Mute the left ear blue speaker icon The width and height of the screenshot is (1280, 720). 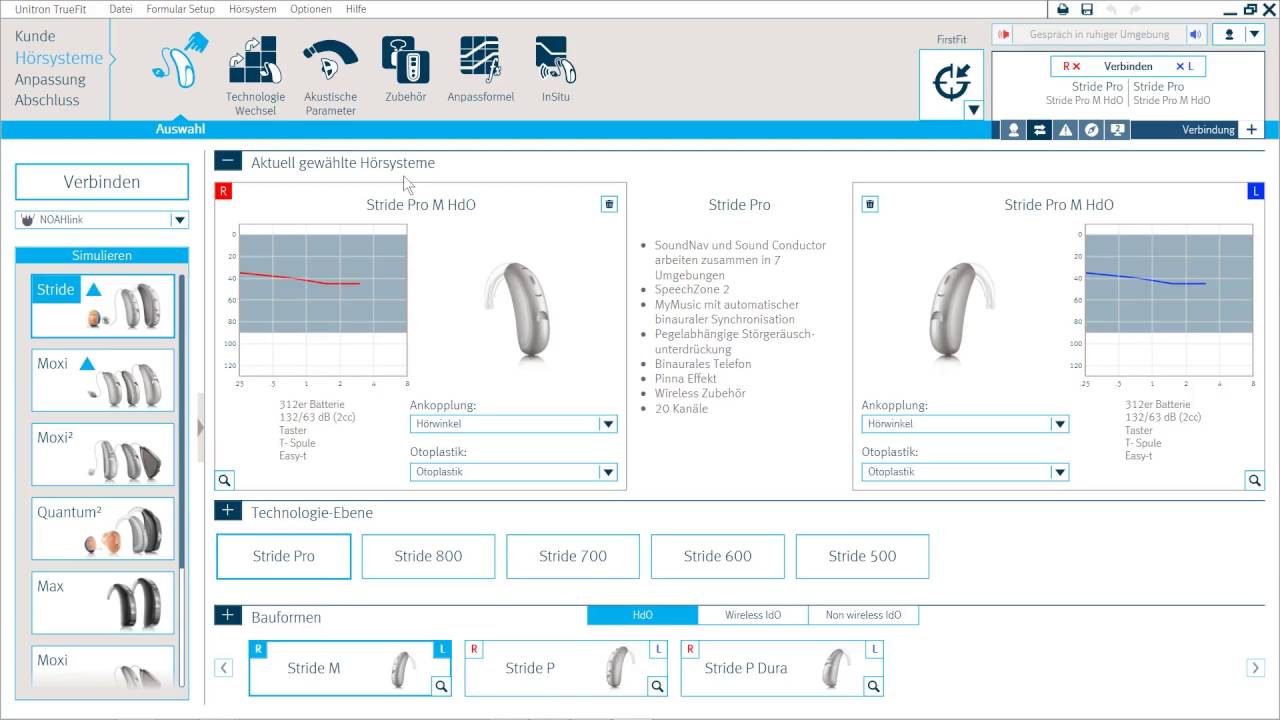tap(1195, 34)
